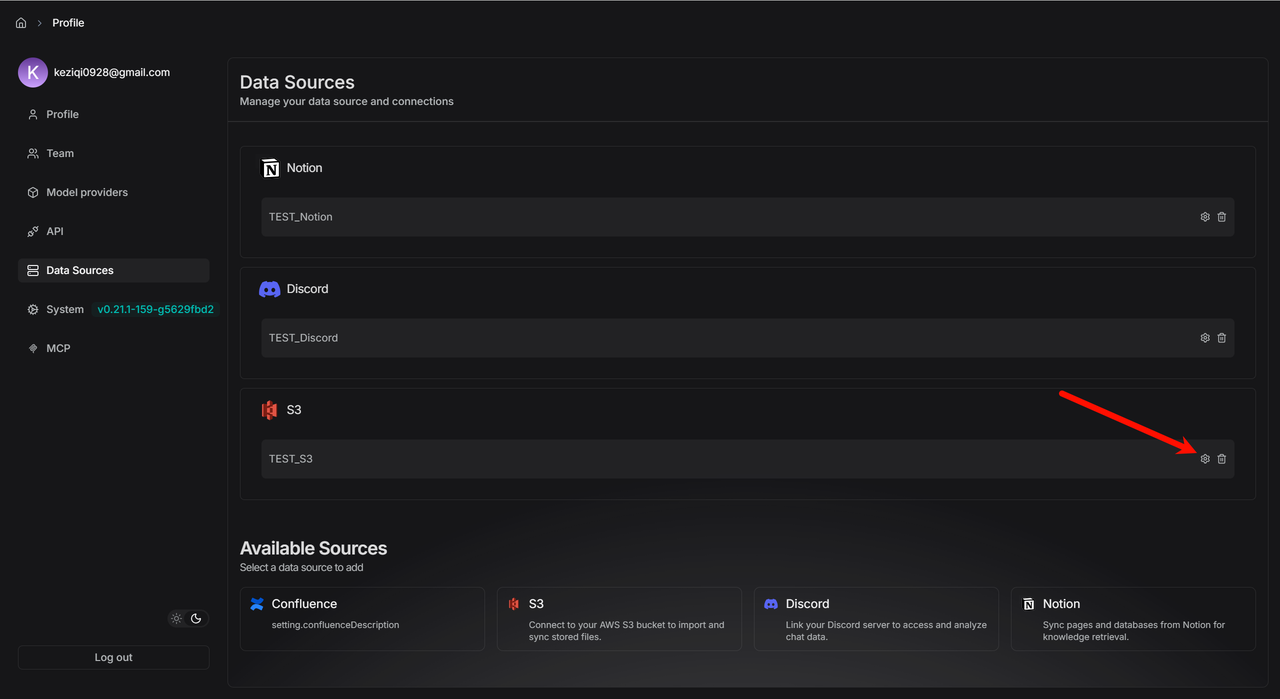This screenshot has height=699, width=1280.
Task: Add Confluence from available sources
Action: coord(362,618)
